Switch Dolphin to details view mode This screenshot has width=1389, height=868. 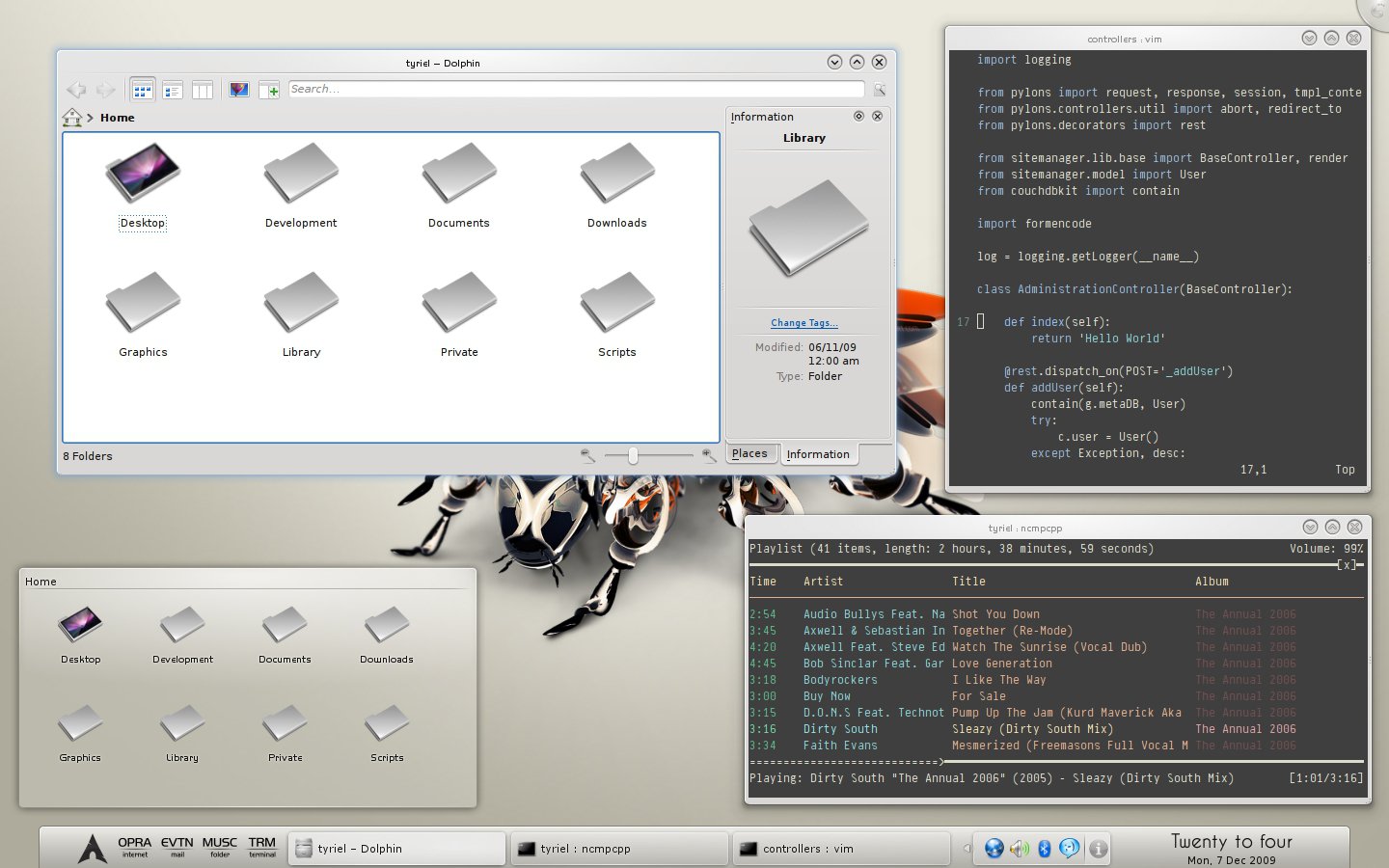(173, 90)
